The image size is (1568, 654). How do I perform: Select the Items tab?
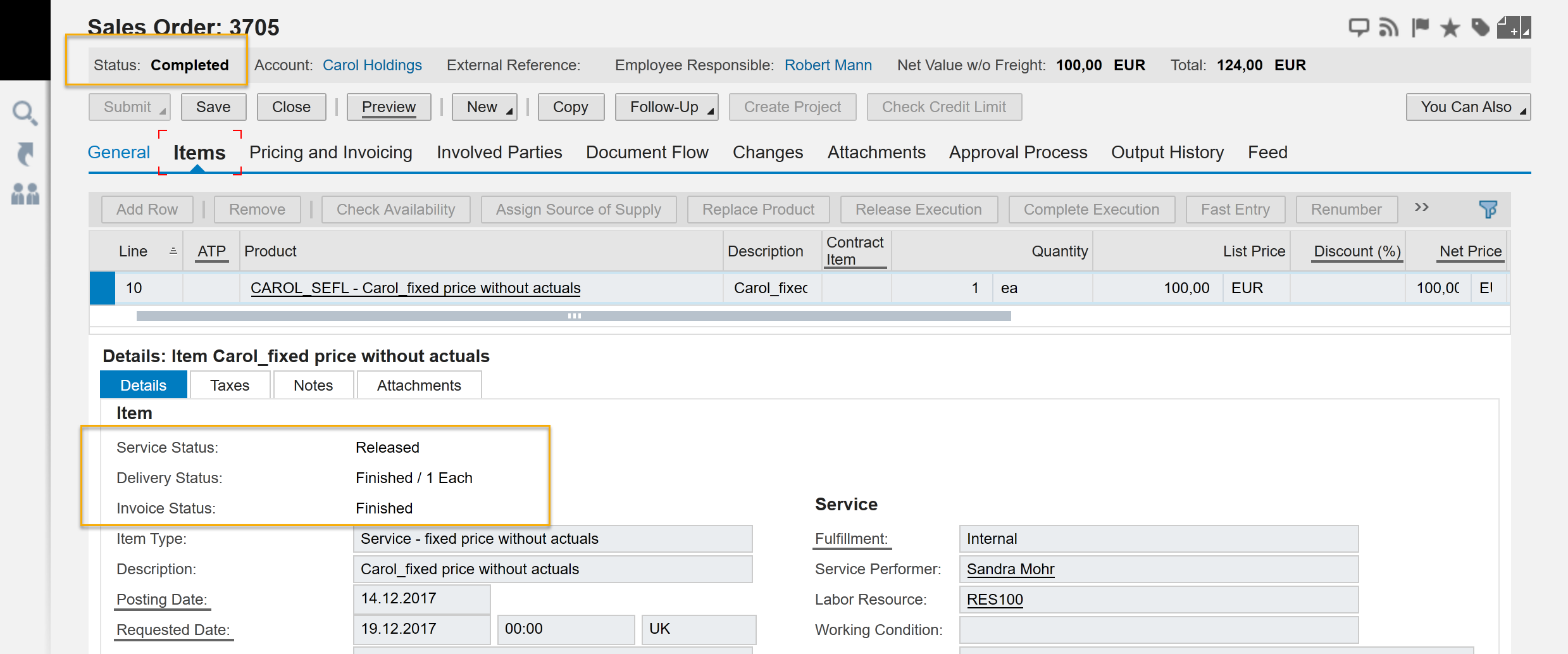point(199,153)
